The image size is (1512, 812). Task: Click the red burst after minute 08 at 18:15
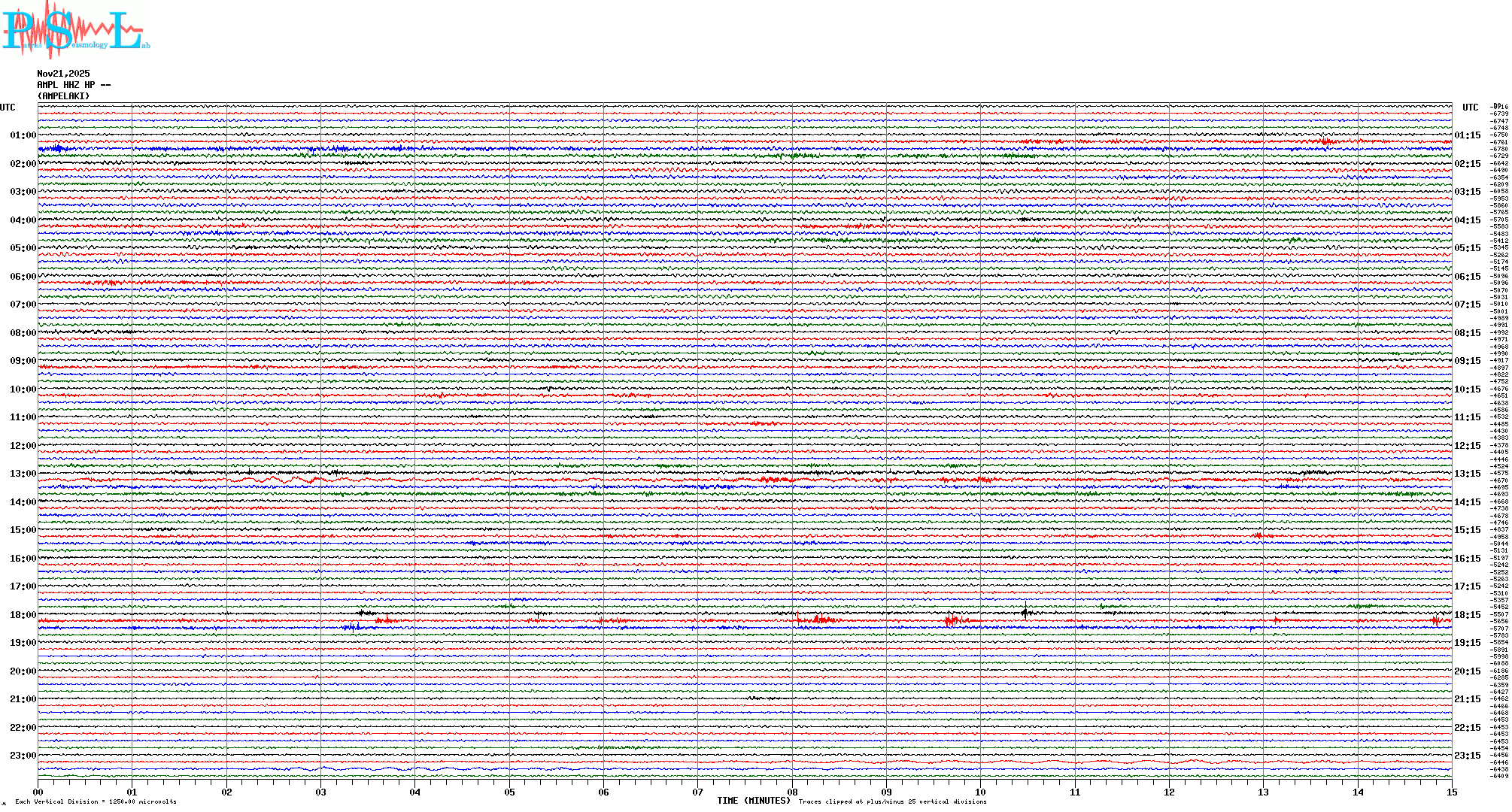[x=818, y=620]
